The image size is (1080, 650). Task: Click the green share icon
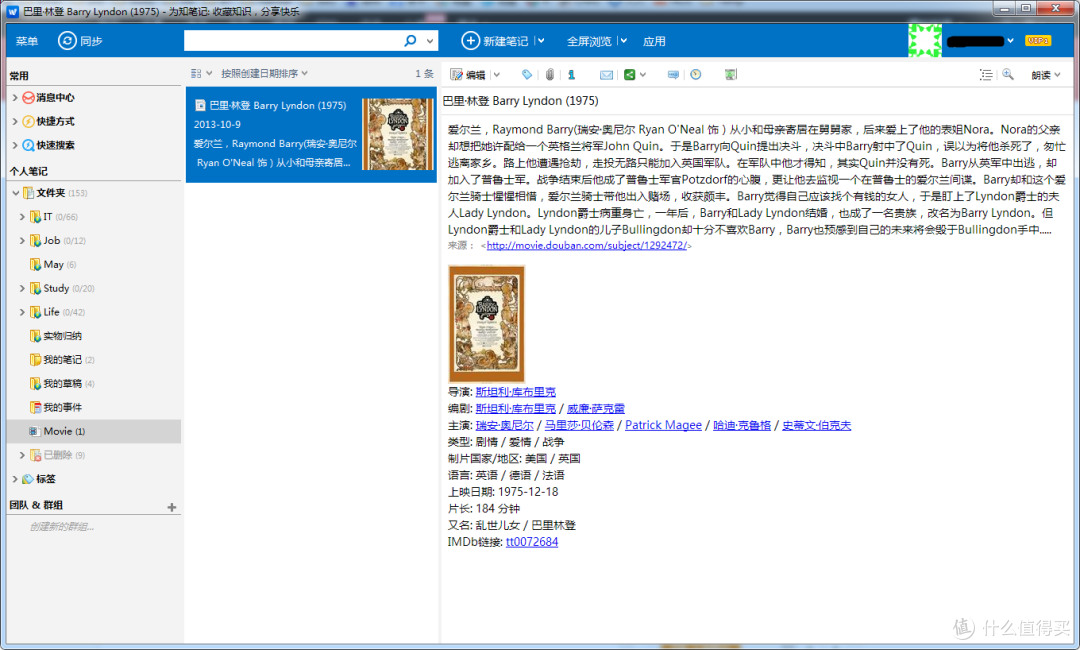[x=630, y=74]
